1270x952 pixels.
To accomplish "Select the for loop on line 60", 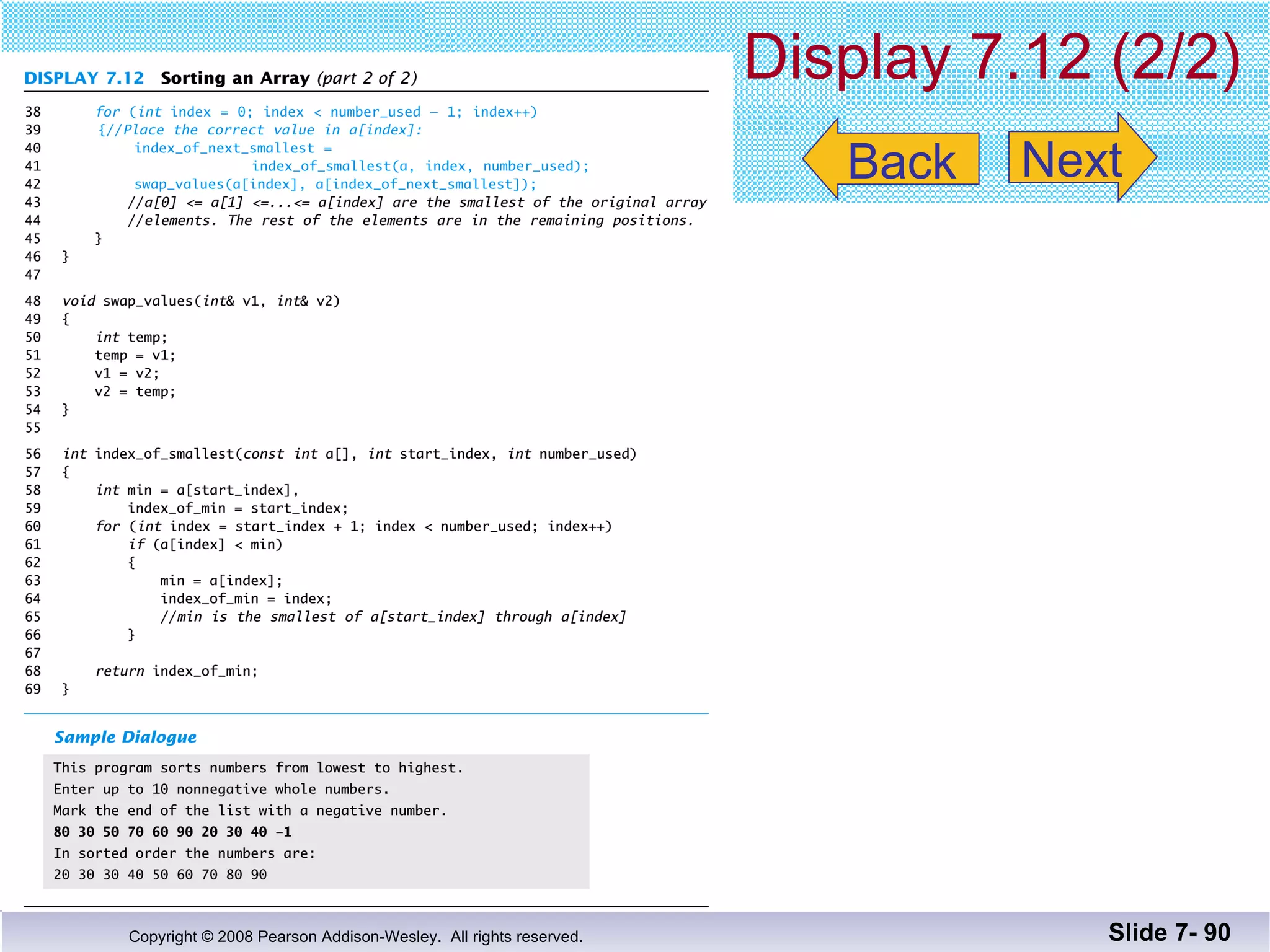I will point(353,527).
